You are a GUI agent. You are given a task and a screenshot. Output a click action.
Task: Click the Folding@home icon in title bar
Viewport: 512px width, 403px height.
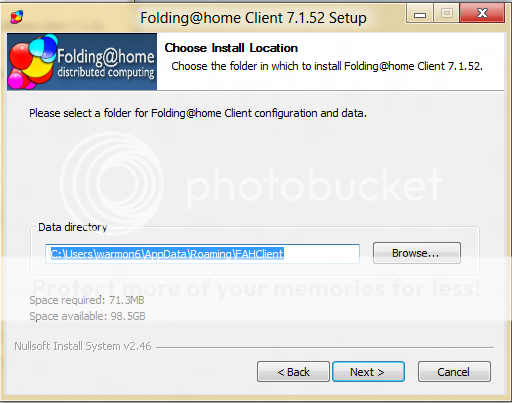(x=17, y=17)
